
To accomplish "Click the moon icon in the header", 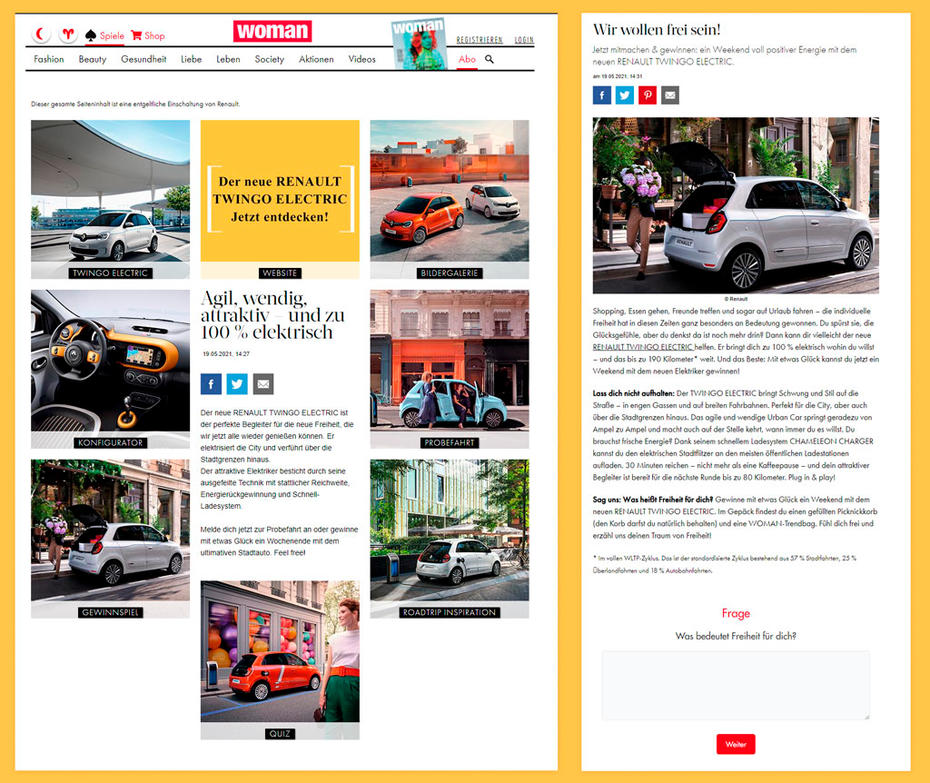I will tap(40, 34).
